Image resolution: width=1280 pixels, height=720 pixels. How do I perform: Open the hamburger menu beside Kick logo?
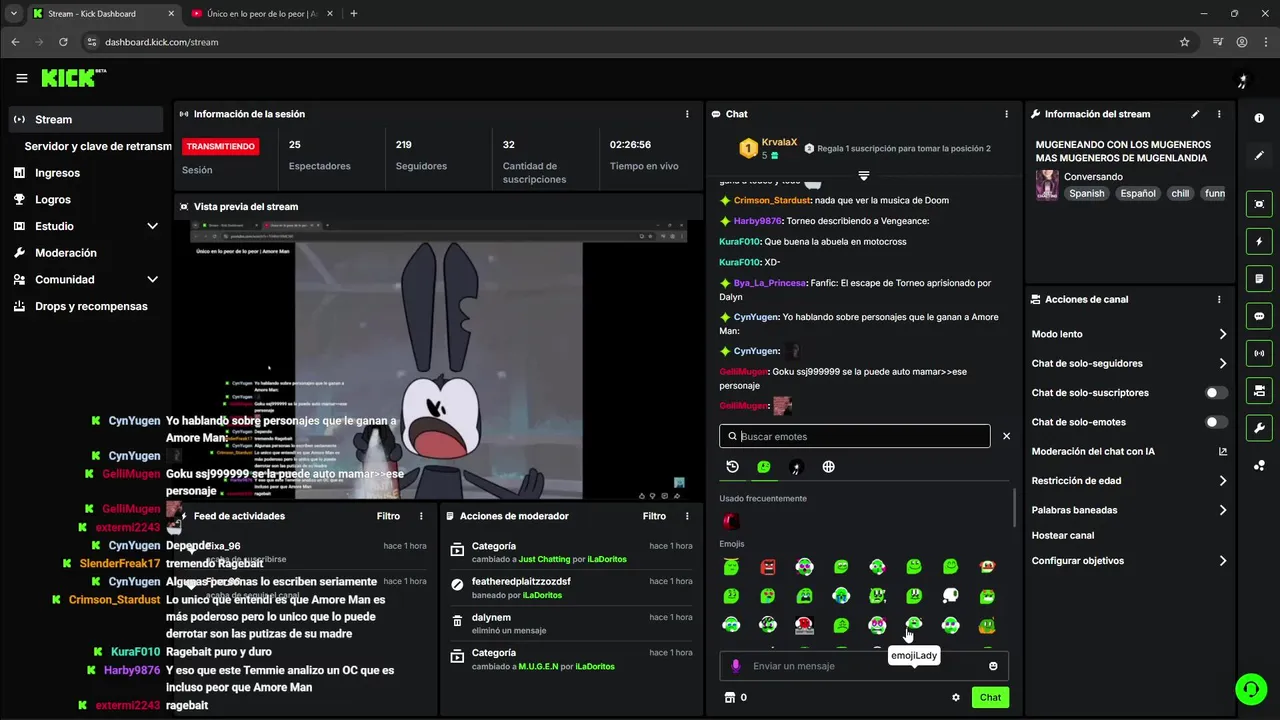pyautogui.click(x=22, y=78)
